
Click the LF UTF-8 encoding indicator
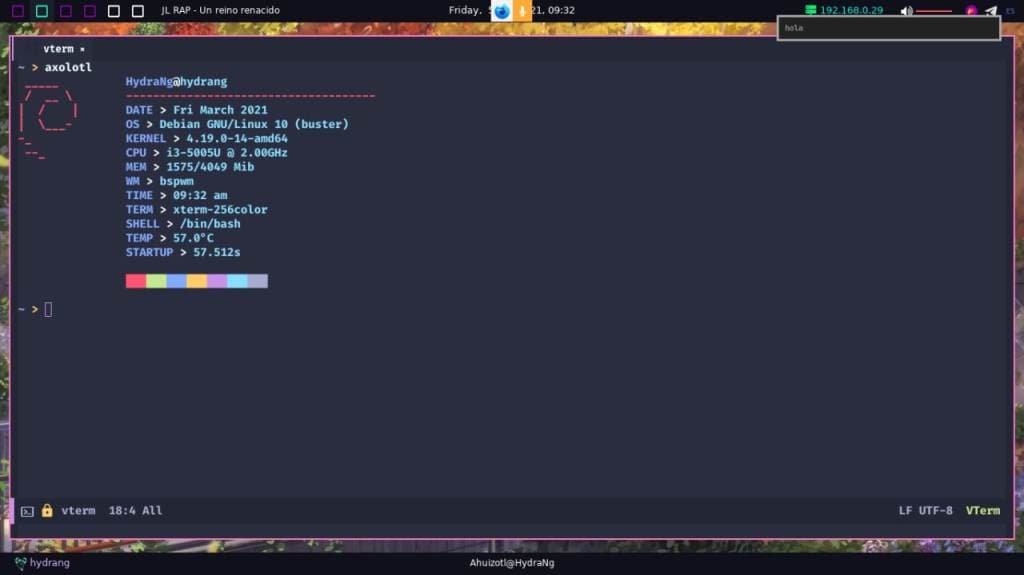[x=925, y=511]
